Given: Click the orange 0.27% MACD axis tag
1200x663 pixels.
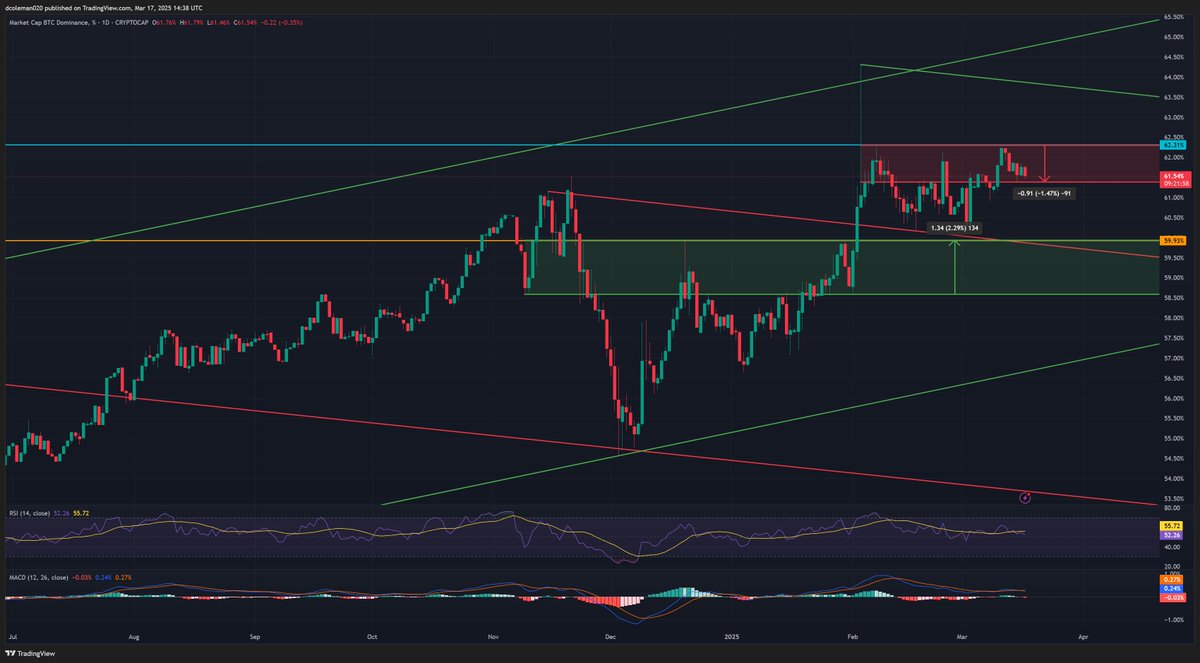Looking at the screenshot, I should (1172, 579).
